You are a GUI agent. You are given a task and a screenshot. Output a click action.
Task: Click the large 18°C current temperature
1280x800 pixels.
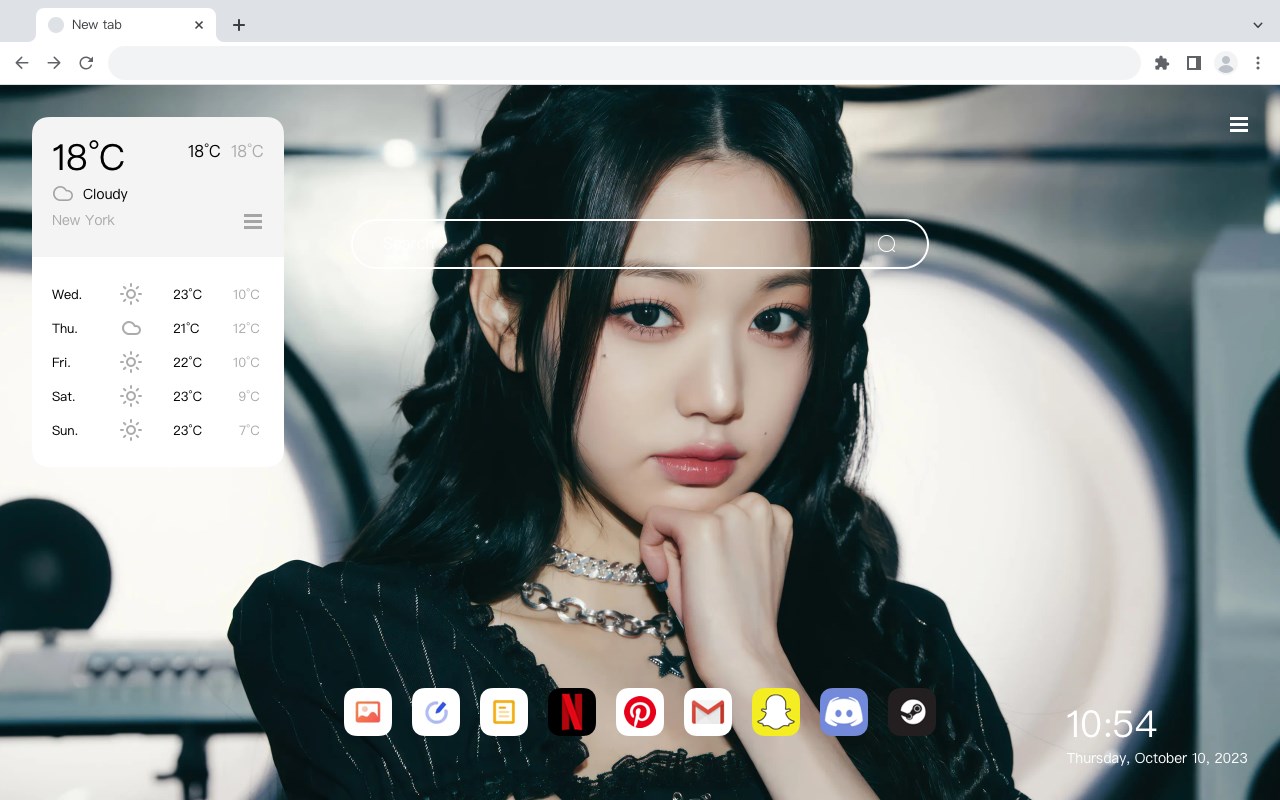88,157
